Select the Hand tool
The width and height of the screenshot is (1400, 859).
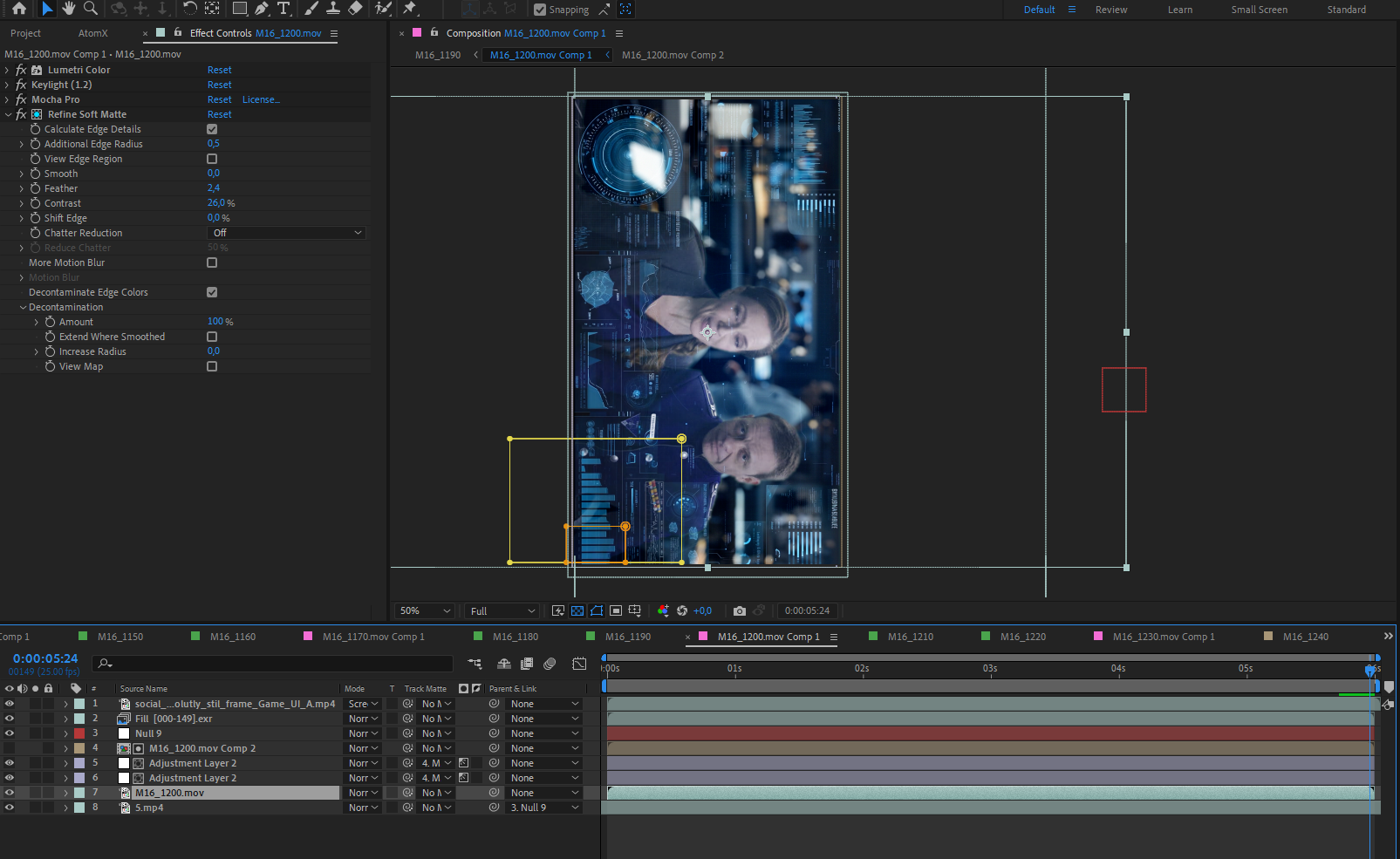coord(69,9)
